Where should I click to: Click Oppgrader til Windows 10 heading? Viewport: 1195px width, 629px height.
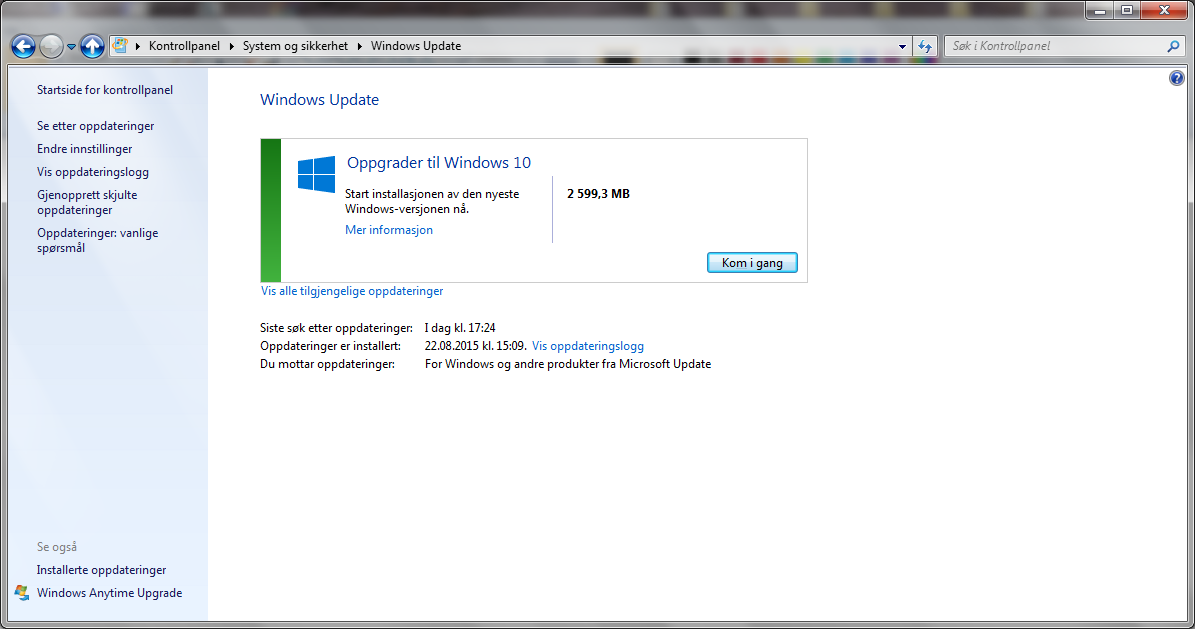[439, 162]
